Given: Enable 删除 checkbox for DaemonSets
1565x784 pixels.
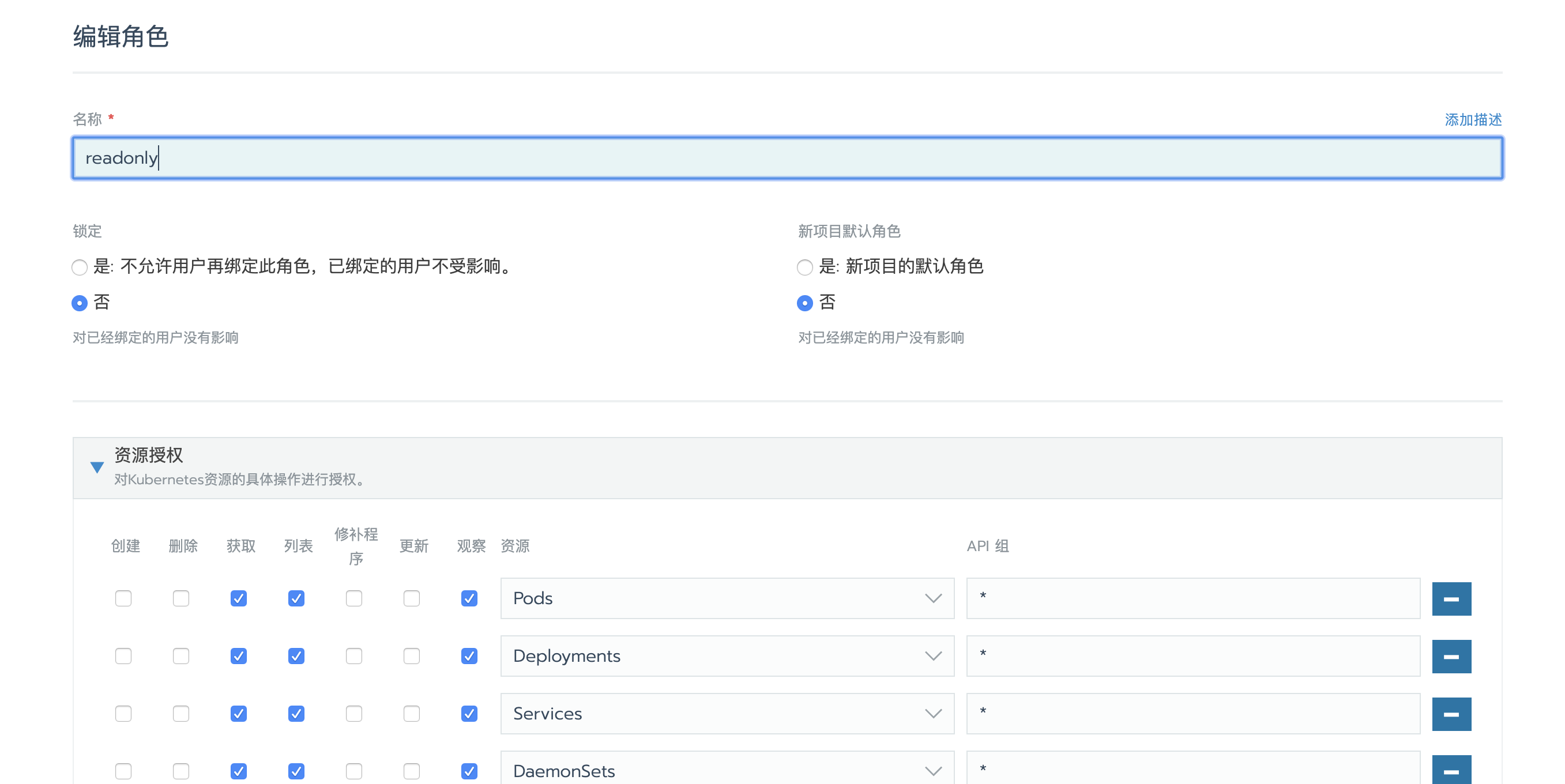Looking at the screenshot, I should pos(181,771).
